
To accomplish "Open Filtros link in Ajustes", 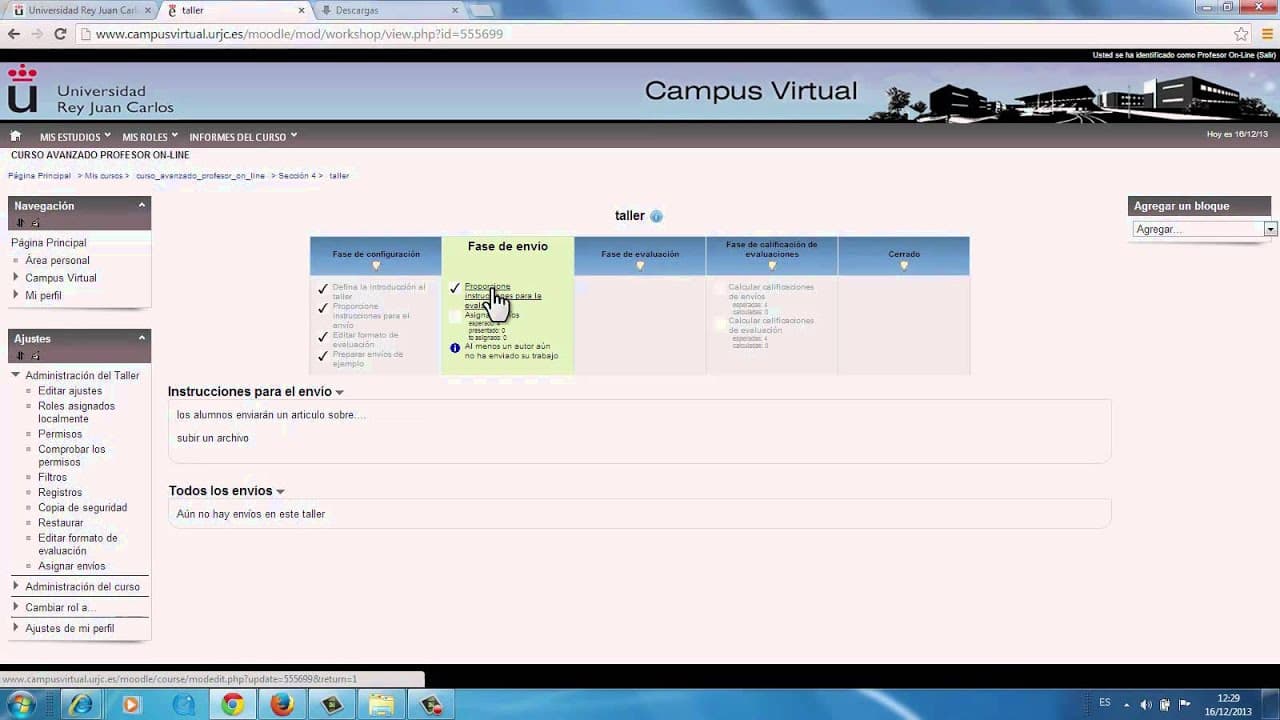I will 52,477.
